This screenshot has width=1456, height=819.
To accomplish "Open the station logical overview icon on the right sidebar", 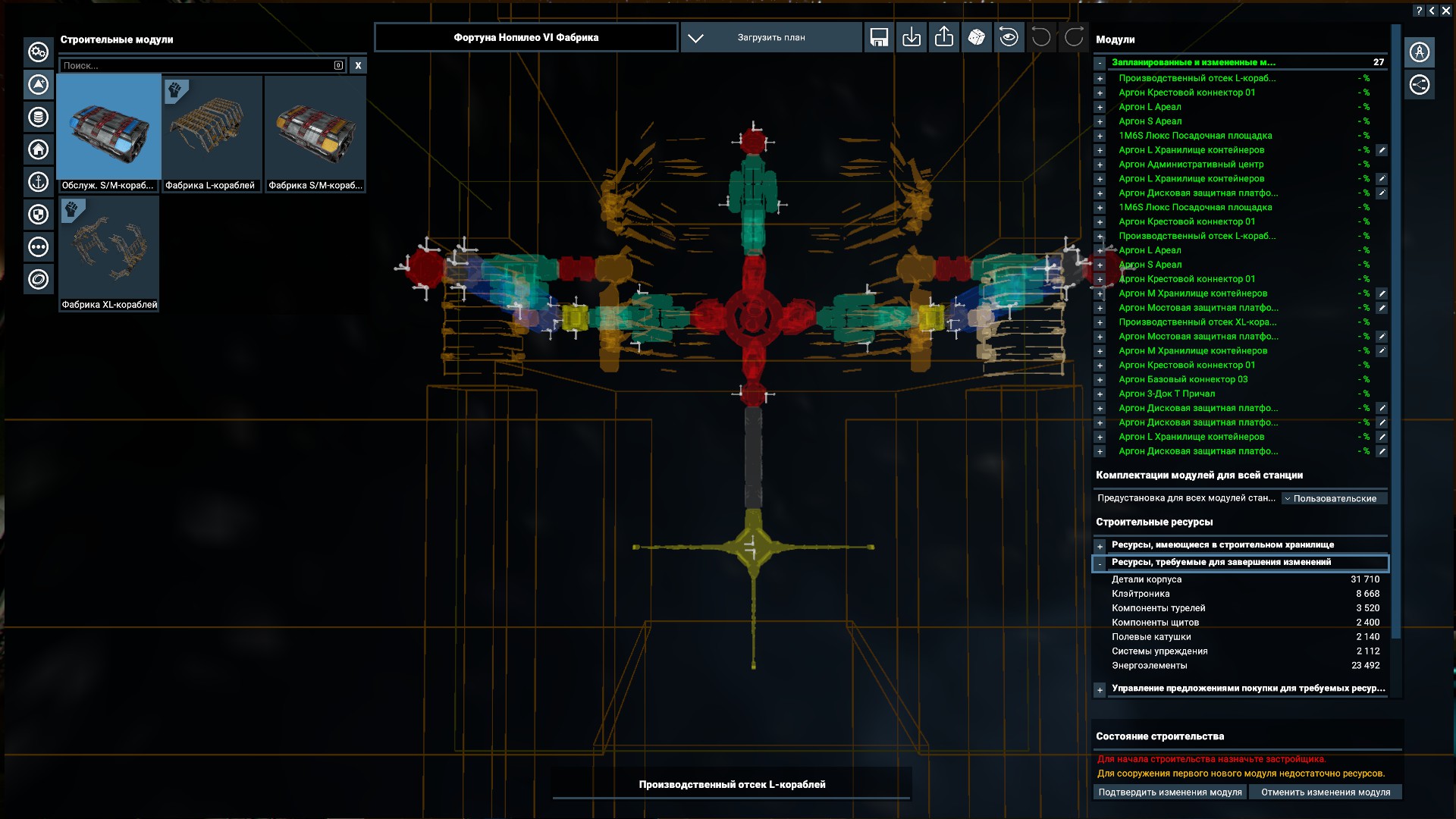I will 1420,85.
